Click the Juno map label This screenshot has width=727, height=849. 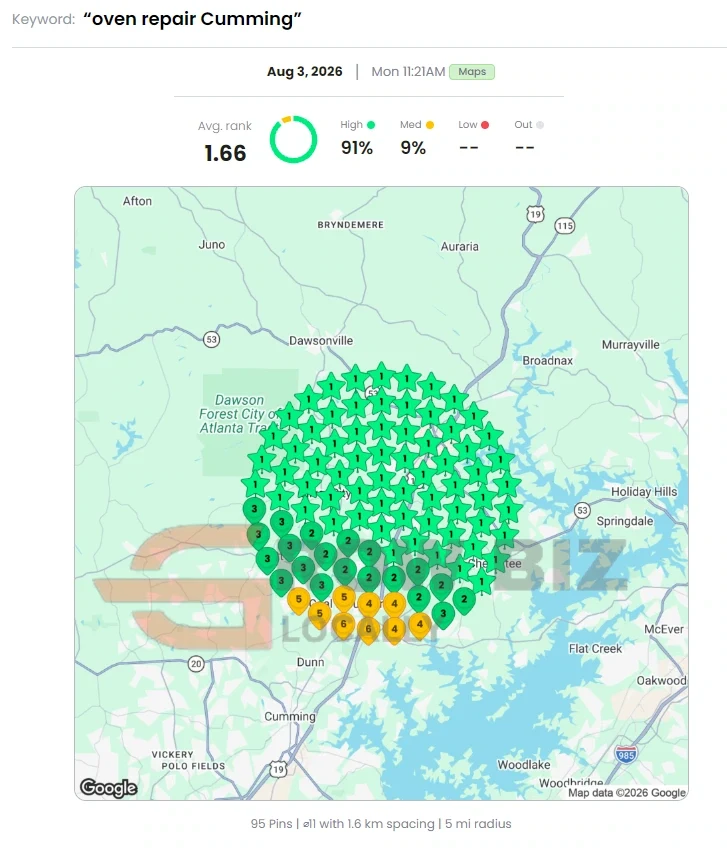pos(212,245)
